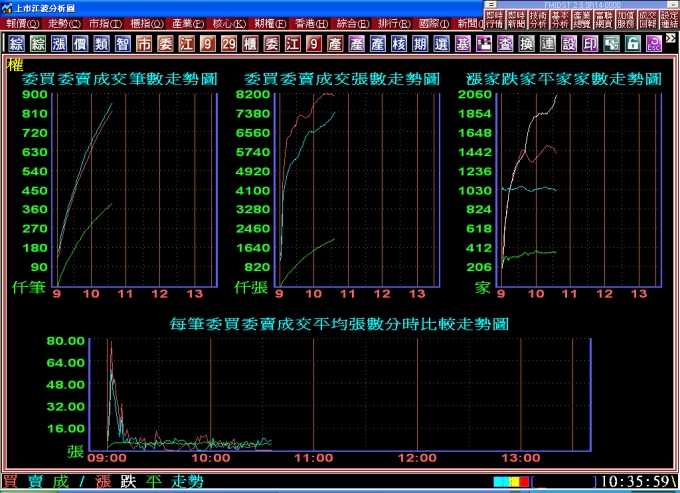Select the 櫃 toolbar icon
The image size is (680, 493).
[250, 44]
